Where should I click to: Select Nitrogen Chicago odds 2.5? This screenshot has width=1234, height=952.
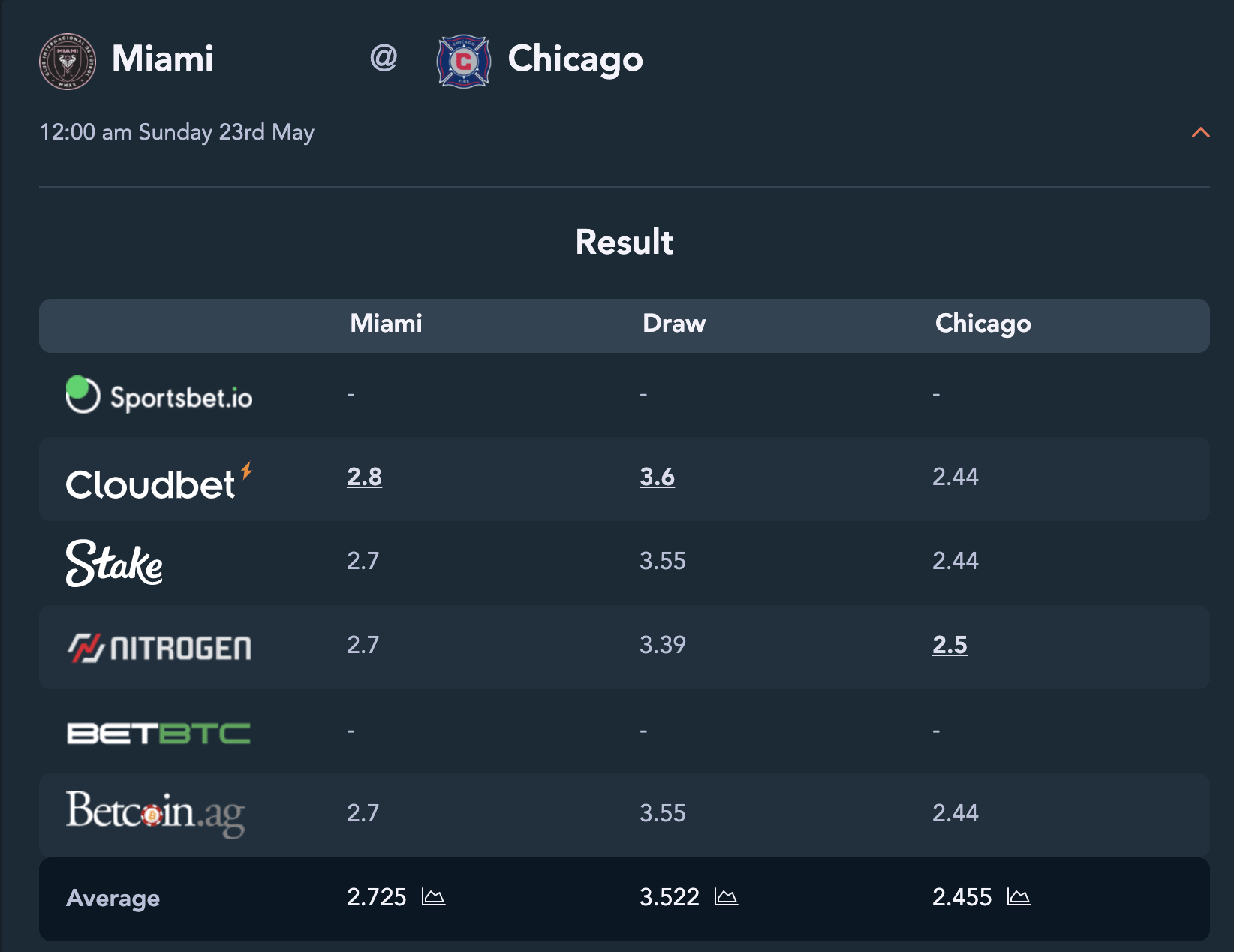pos(950,645)
